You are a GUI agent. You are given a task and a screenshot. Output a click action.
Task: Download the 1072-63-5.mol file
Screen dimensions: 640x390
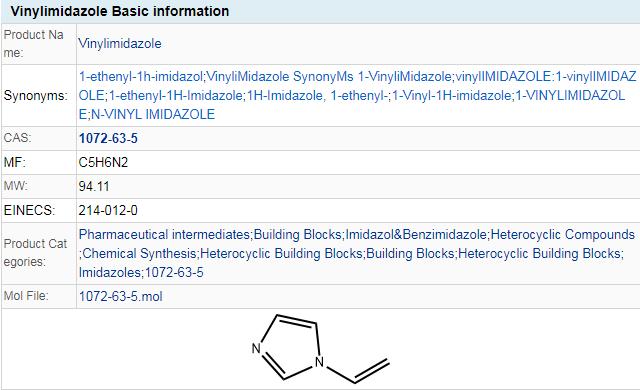(120, 296)
